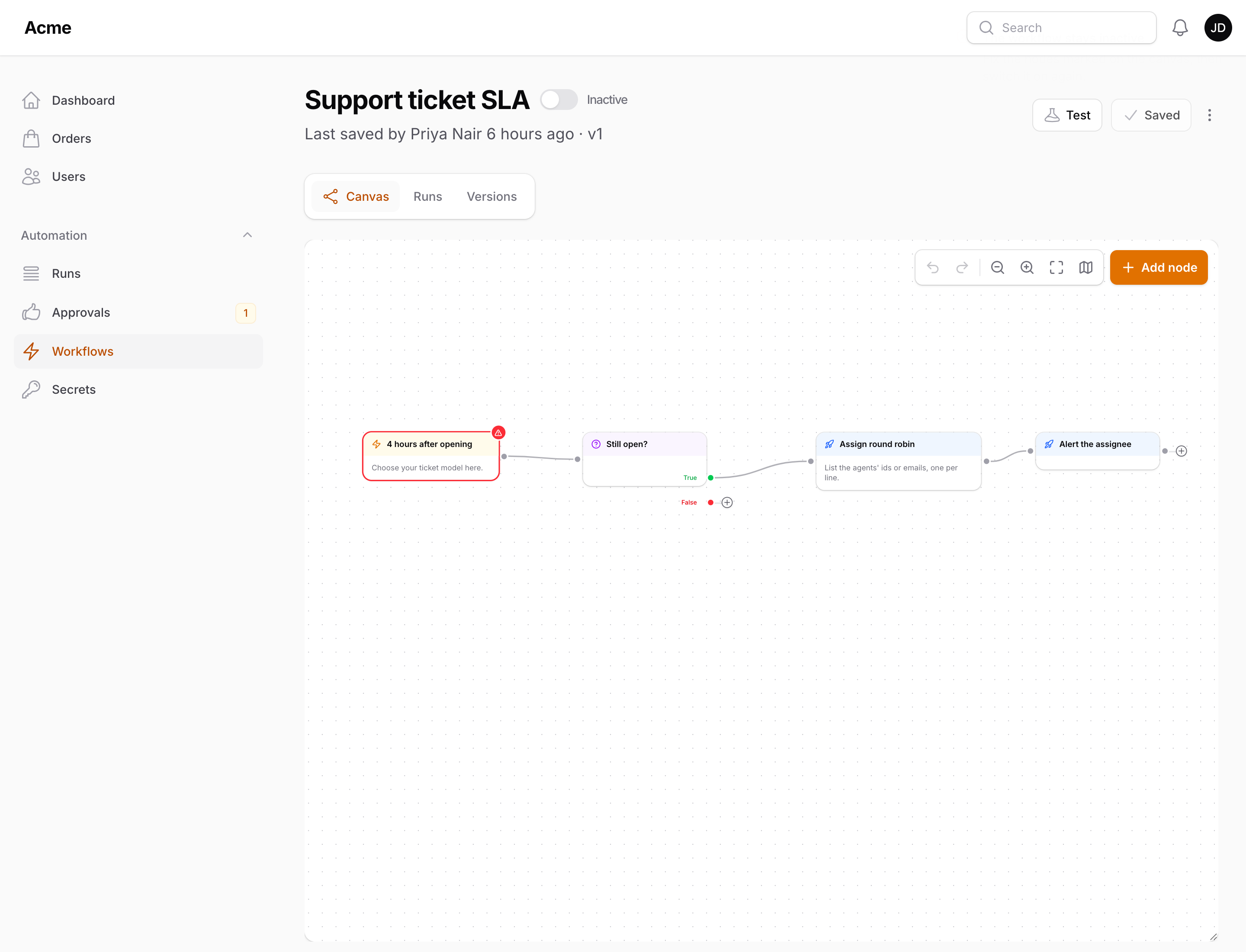This screenshot has width=1246, height=952.
Task: Fit the canvas to view
Action: [x=1056, y=267]
